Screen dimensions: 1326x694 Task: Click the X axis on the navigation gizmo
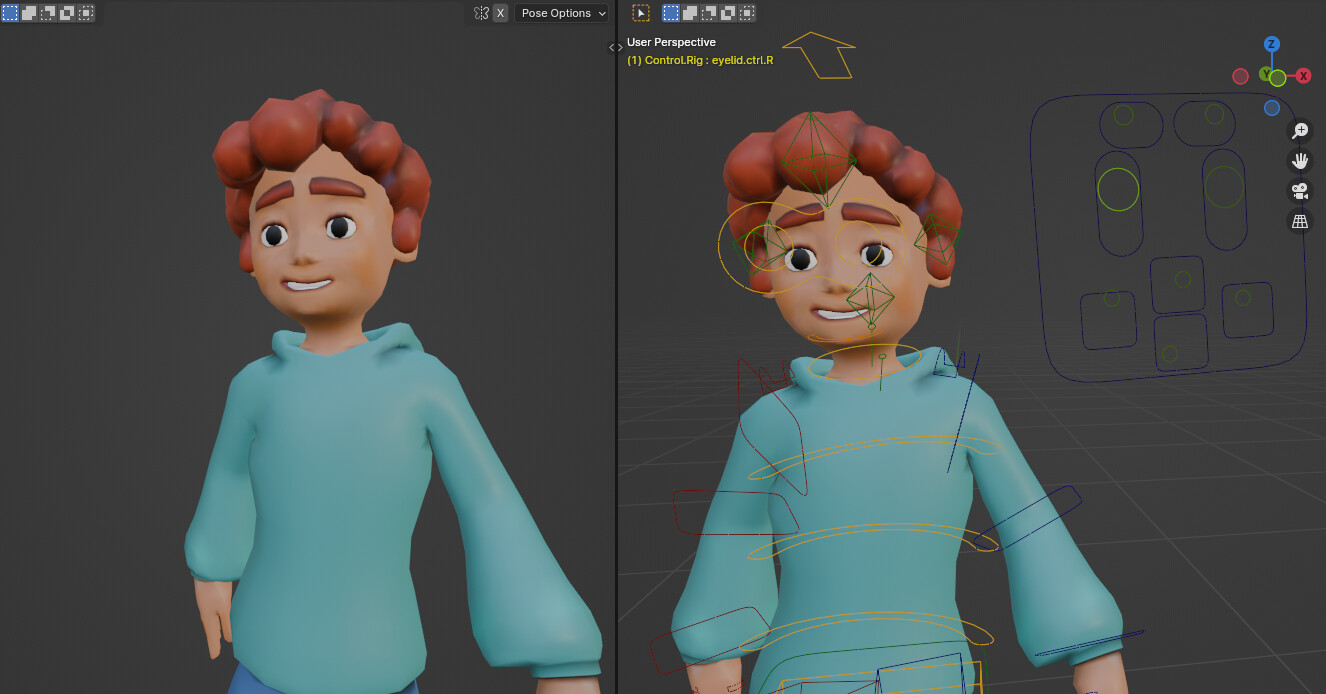coord(1303,74)
